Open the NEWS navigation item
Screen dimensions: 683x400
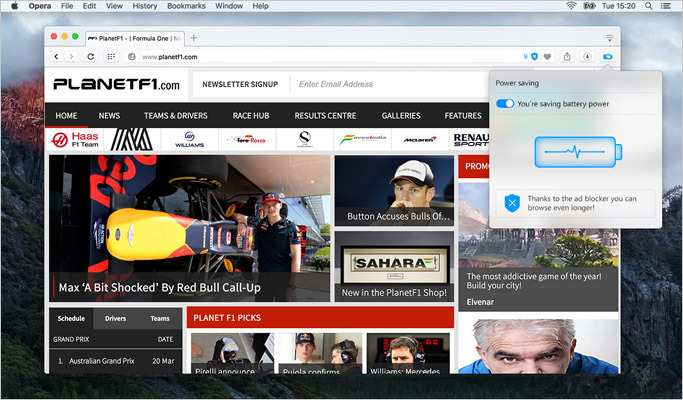[x=109, y=115]
